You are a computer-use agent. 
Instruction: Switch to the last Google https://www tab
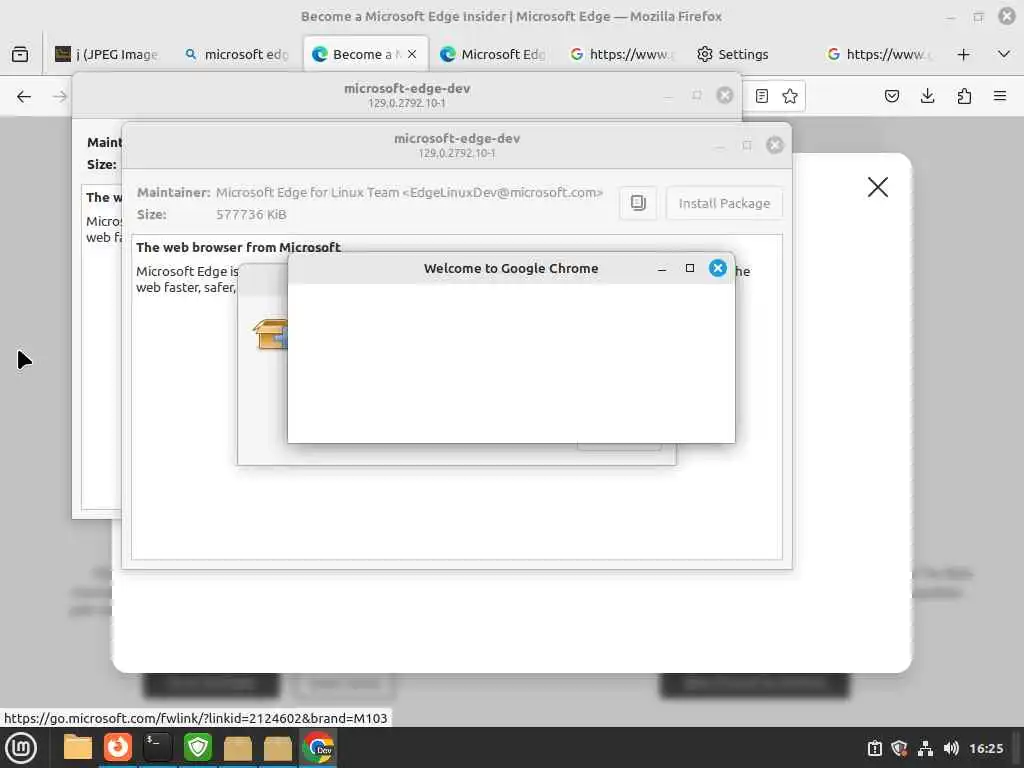[x=878, y=54]
